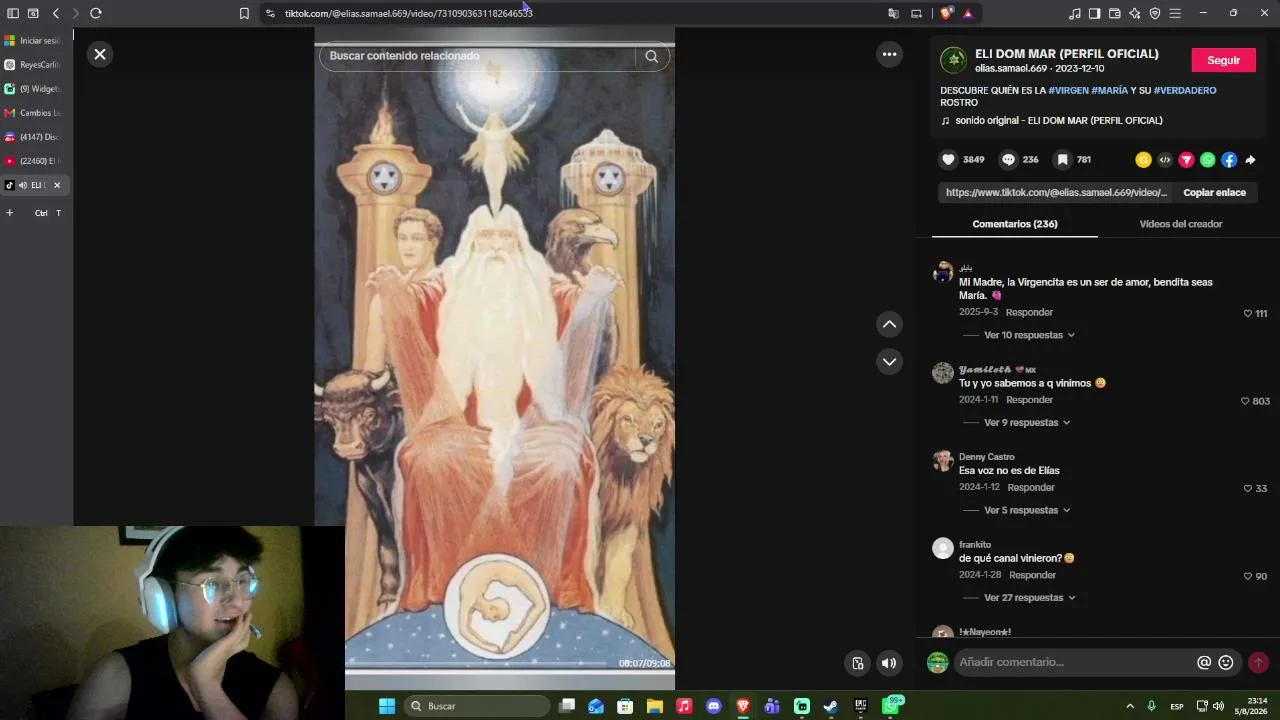This screenshot has height=720, width=1280.
Task: Like the video with 3849 likes
Action: [x=948, y=160]
